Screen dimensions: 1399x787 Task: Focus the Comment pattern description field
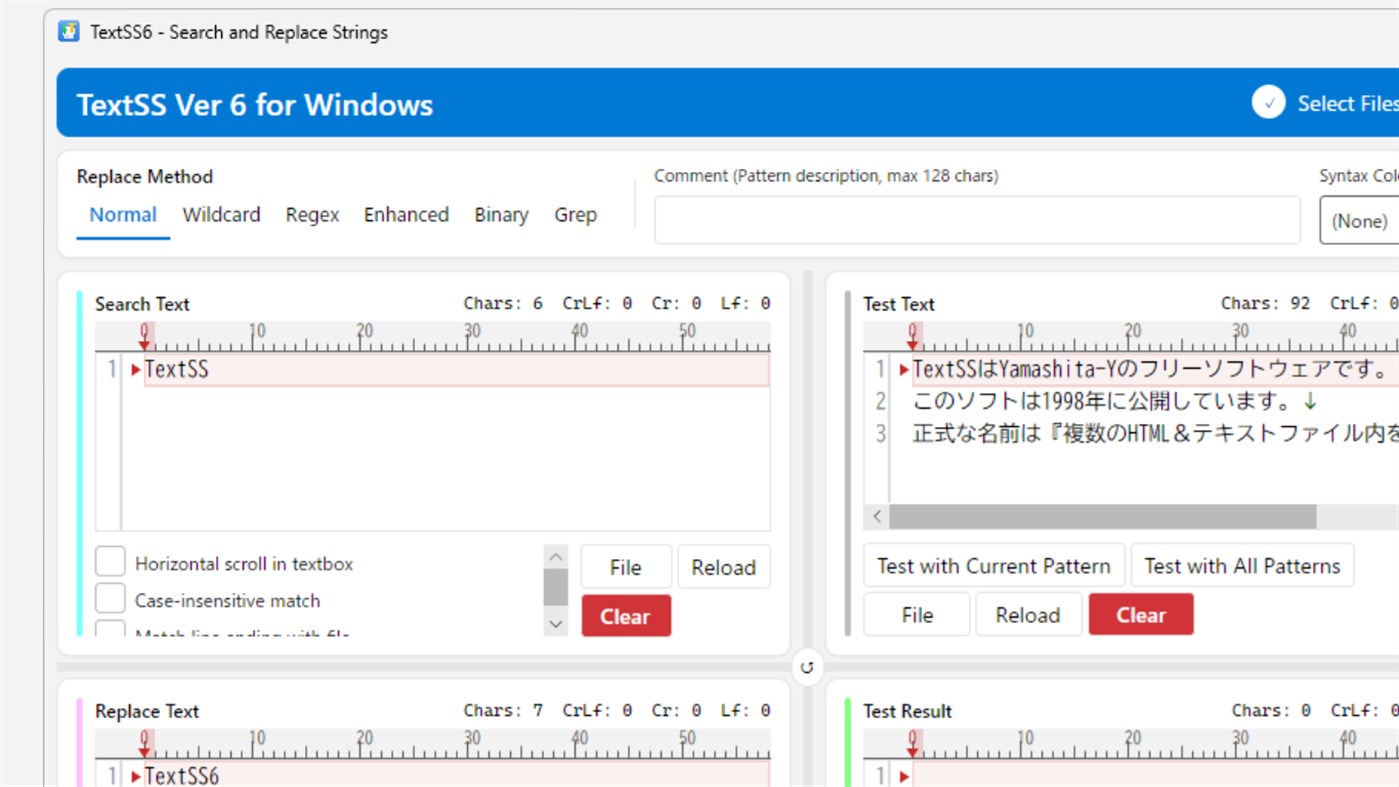click(x=977, y=220)
